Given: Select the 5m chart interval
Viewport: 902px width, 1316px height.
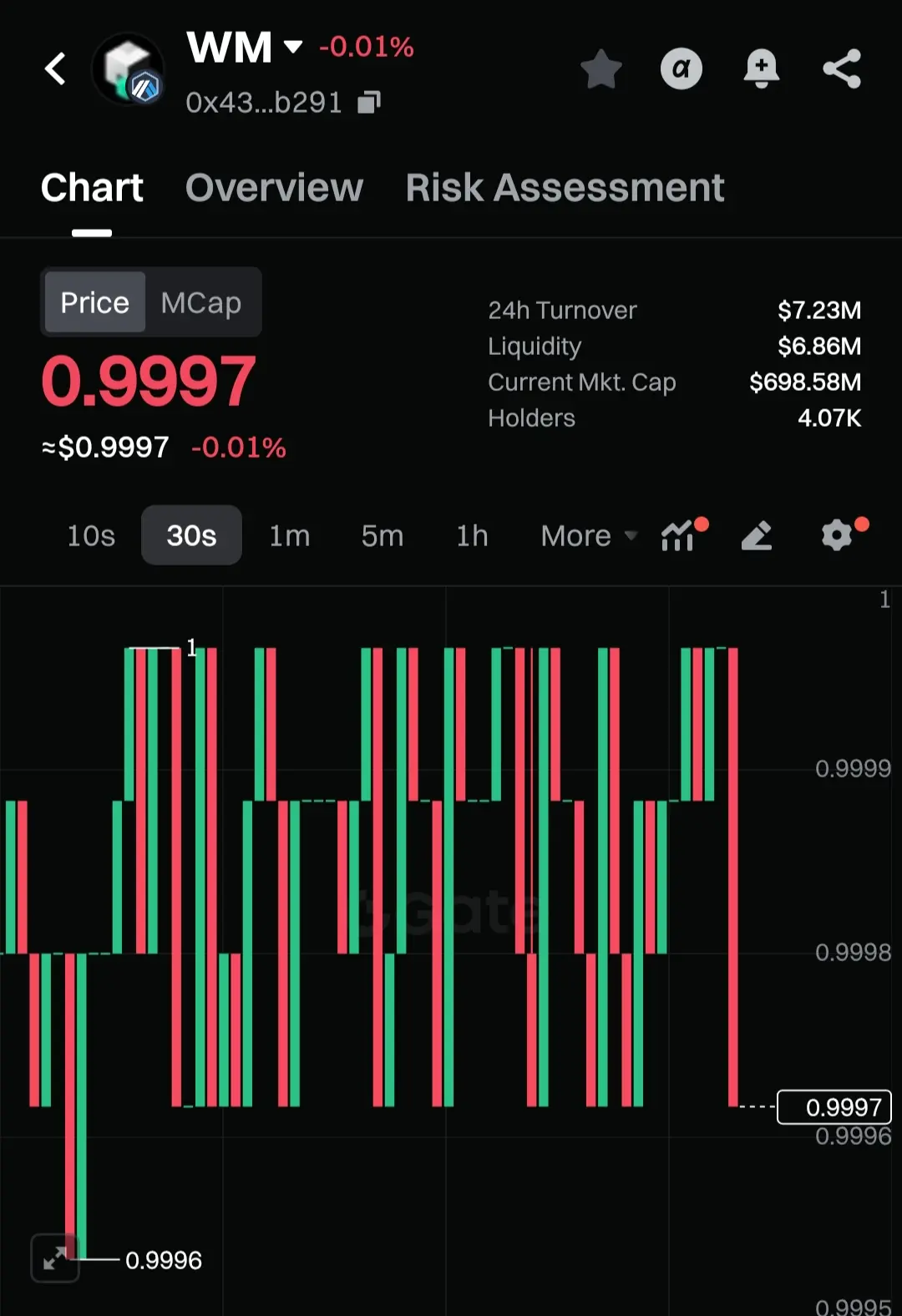Looking at the screenshot, I should click(x=383, y=535).
